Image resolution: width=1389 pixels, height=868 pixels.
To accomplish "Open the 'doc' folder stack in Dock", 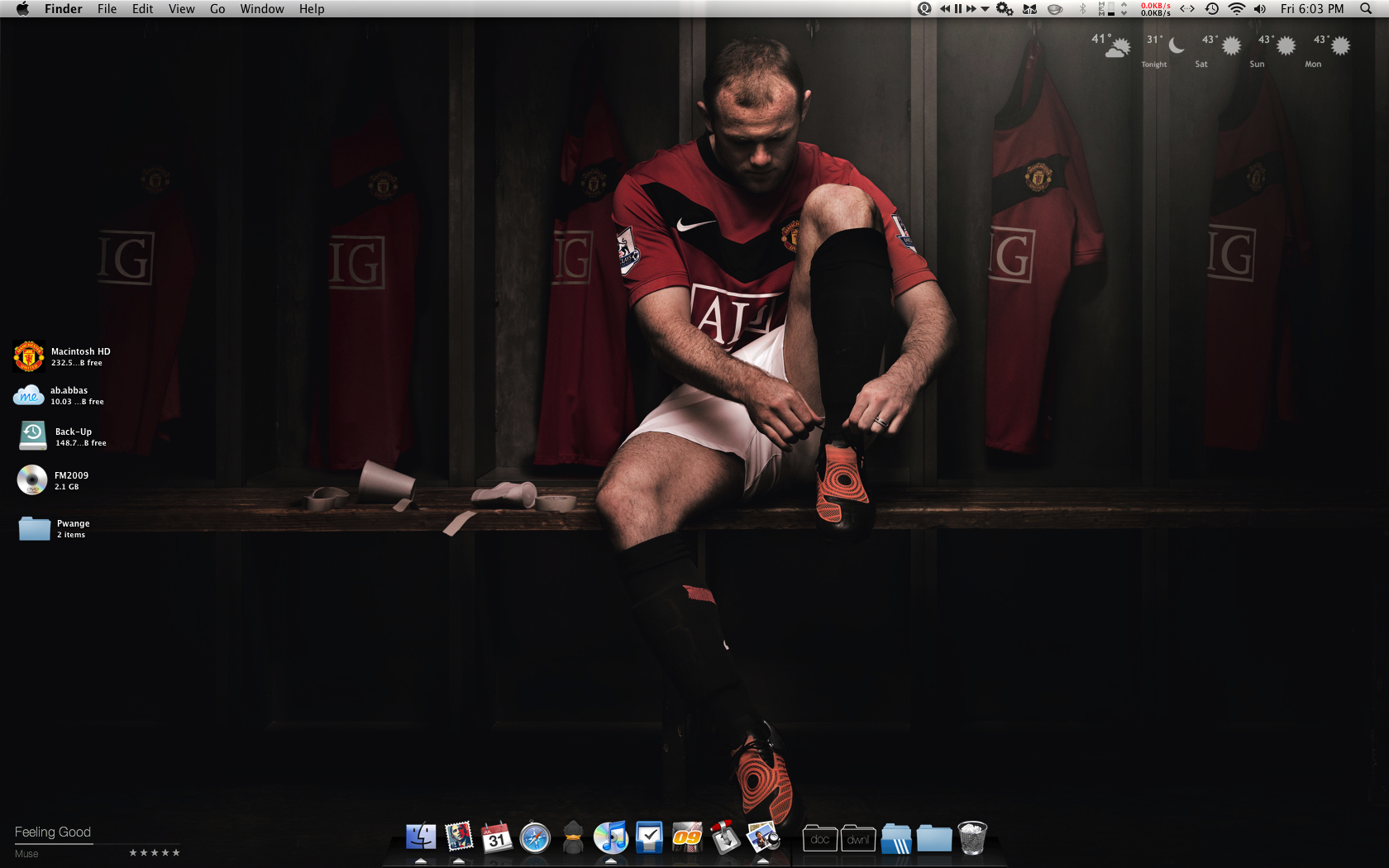I will [x=820, y=839].
